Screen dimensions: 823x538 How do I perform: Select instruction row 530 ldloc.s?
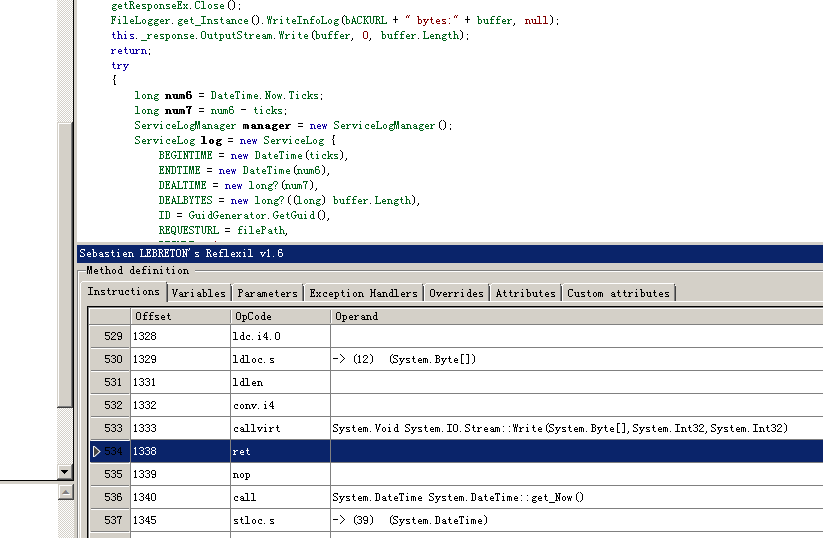456,359
